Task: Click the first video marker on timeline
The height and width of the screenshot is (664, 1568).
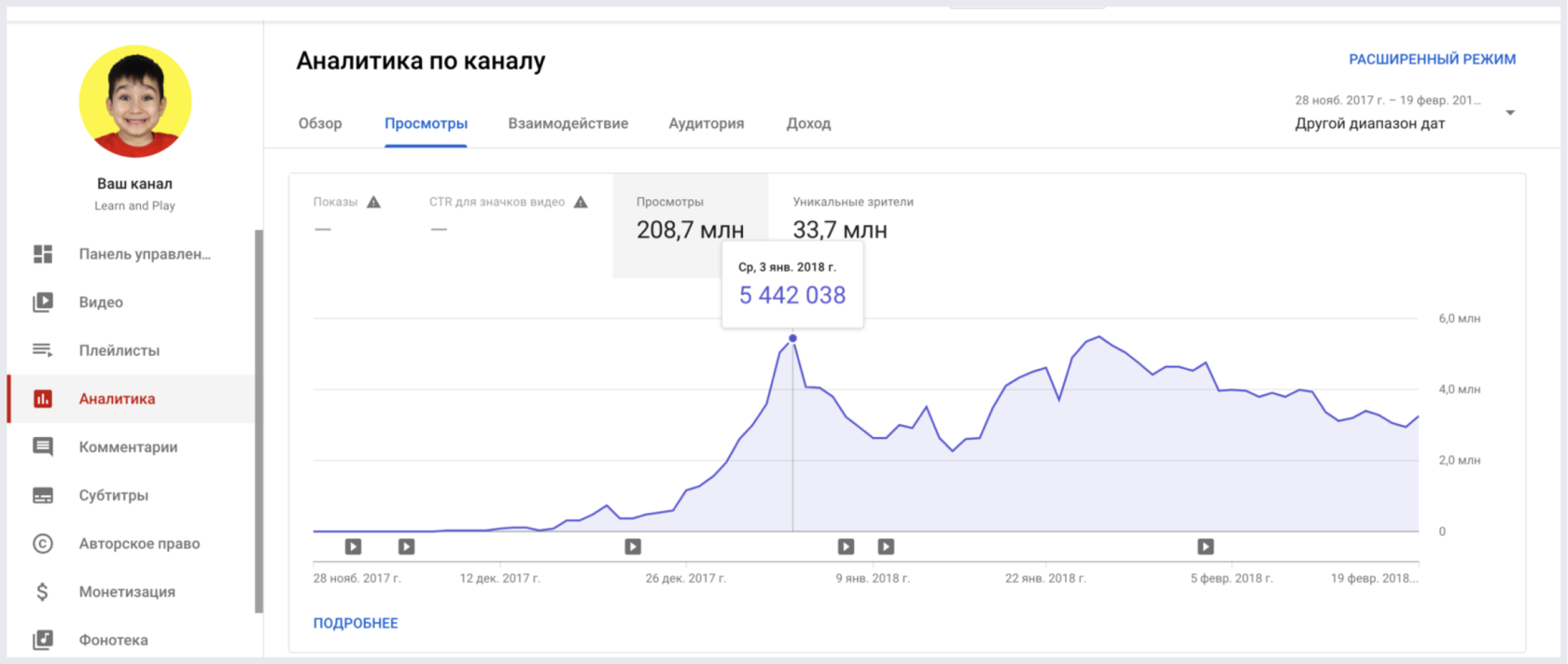Action: pos(353,546)
